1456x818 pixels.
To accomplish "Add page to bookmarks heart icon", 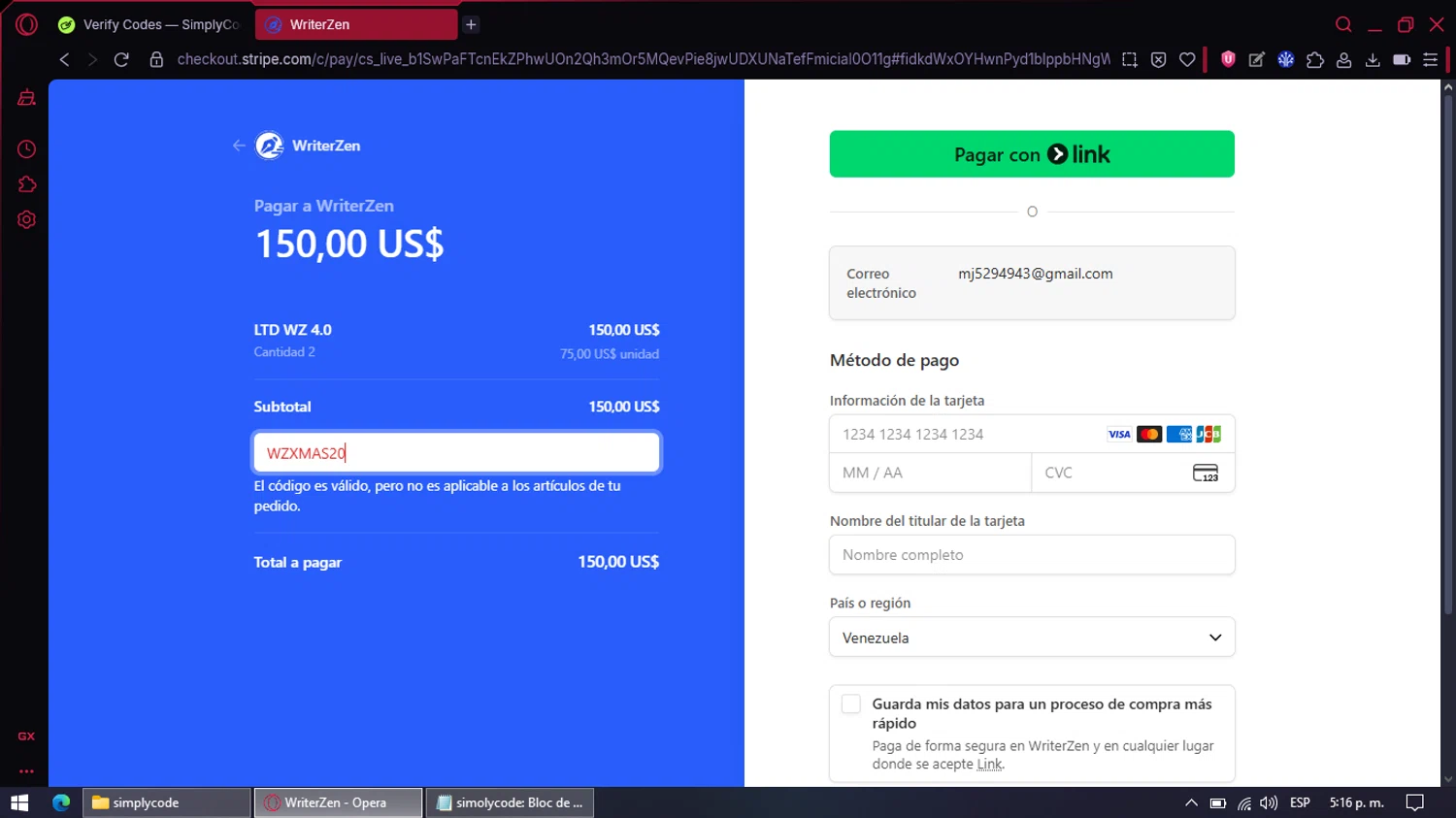I will [x=1187, y=59].
